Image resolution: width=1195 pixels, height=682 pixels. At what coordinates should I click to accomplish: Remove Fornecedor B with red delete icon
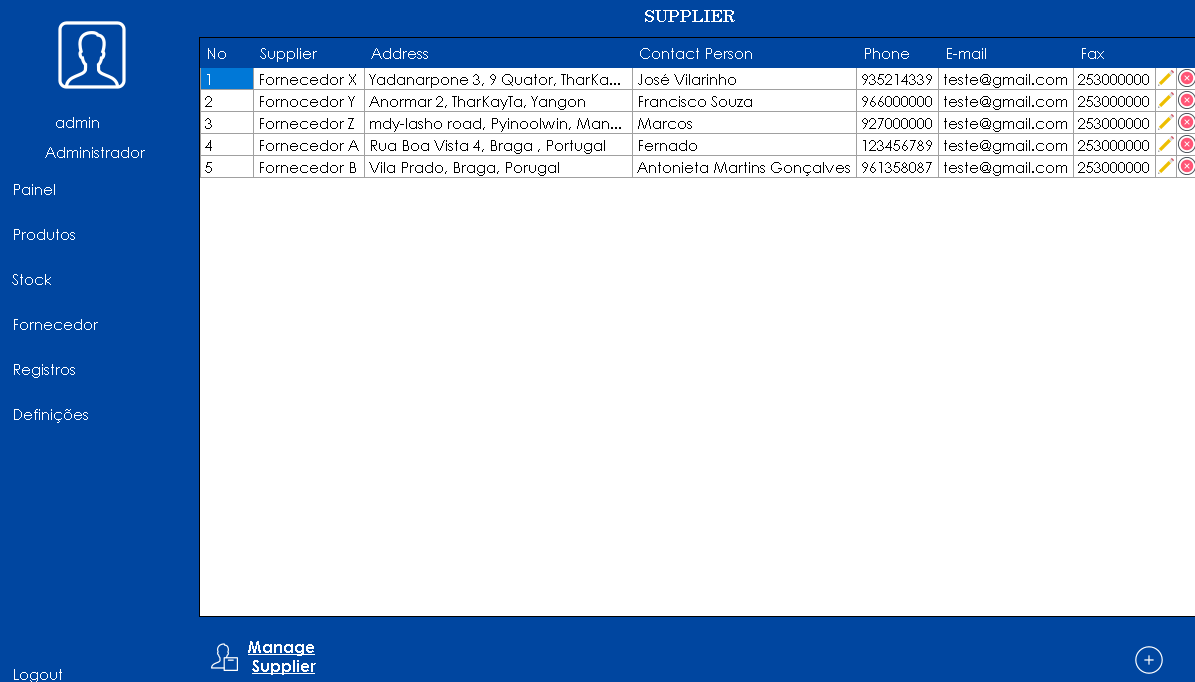point(1186,166)
